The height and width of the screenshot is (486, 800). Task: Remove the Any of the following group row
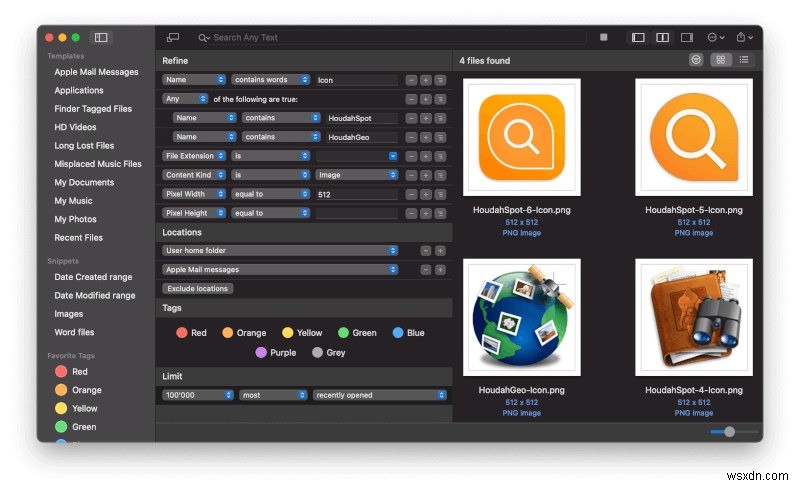pyautogui.click(x=411, y=99)
